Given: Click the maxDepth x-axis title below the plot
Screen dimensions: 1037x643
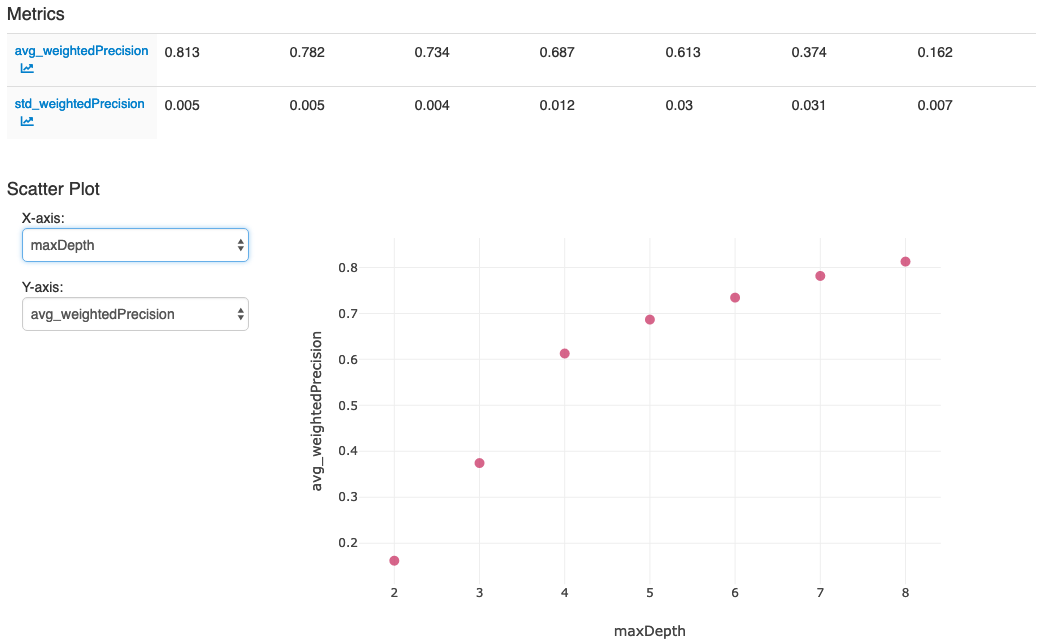Looking at the screenshot, I should point(649,630).
